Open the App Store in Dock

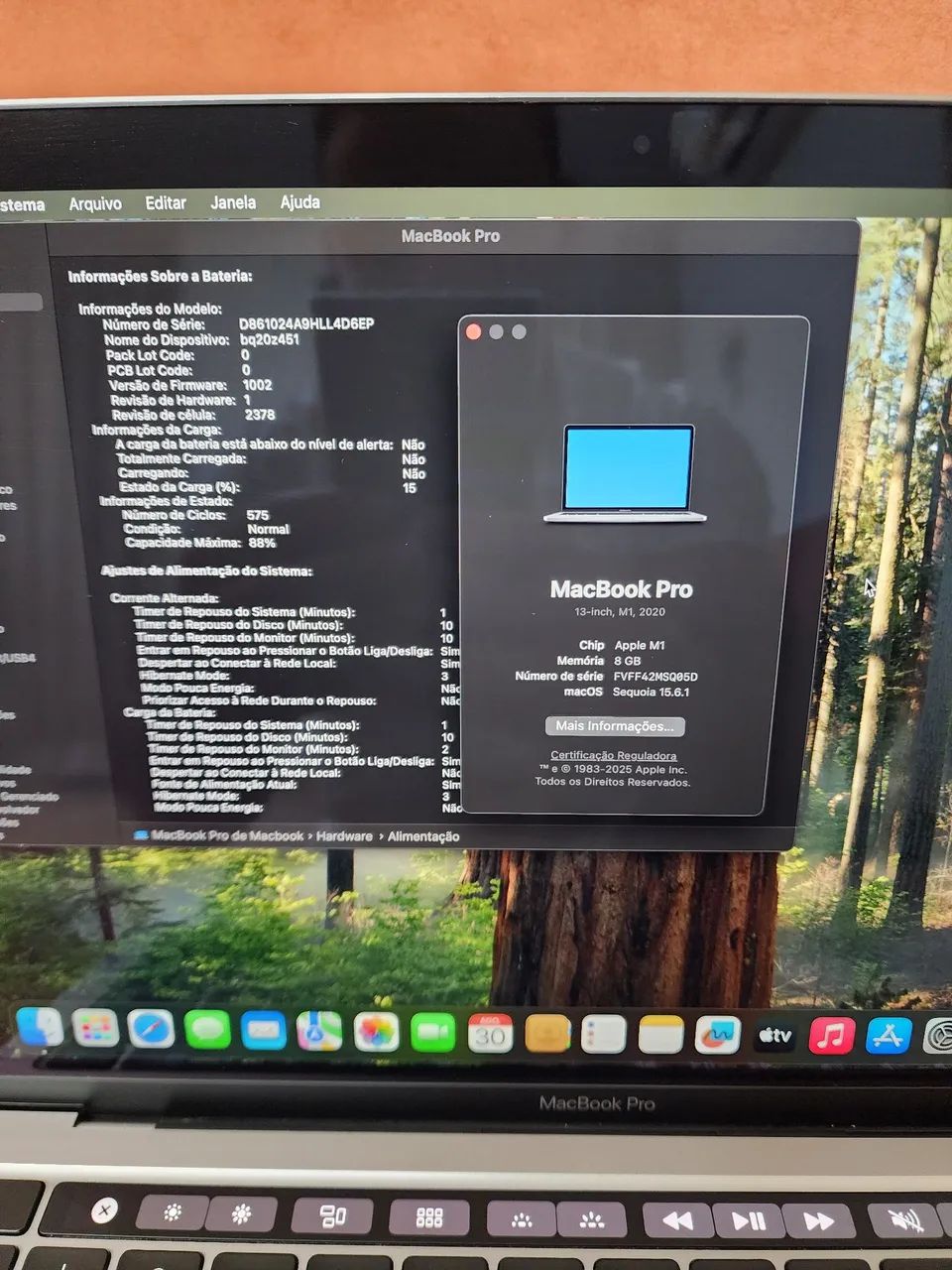click(889, 1036)
